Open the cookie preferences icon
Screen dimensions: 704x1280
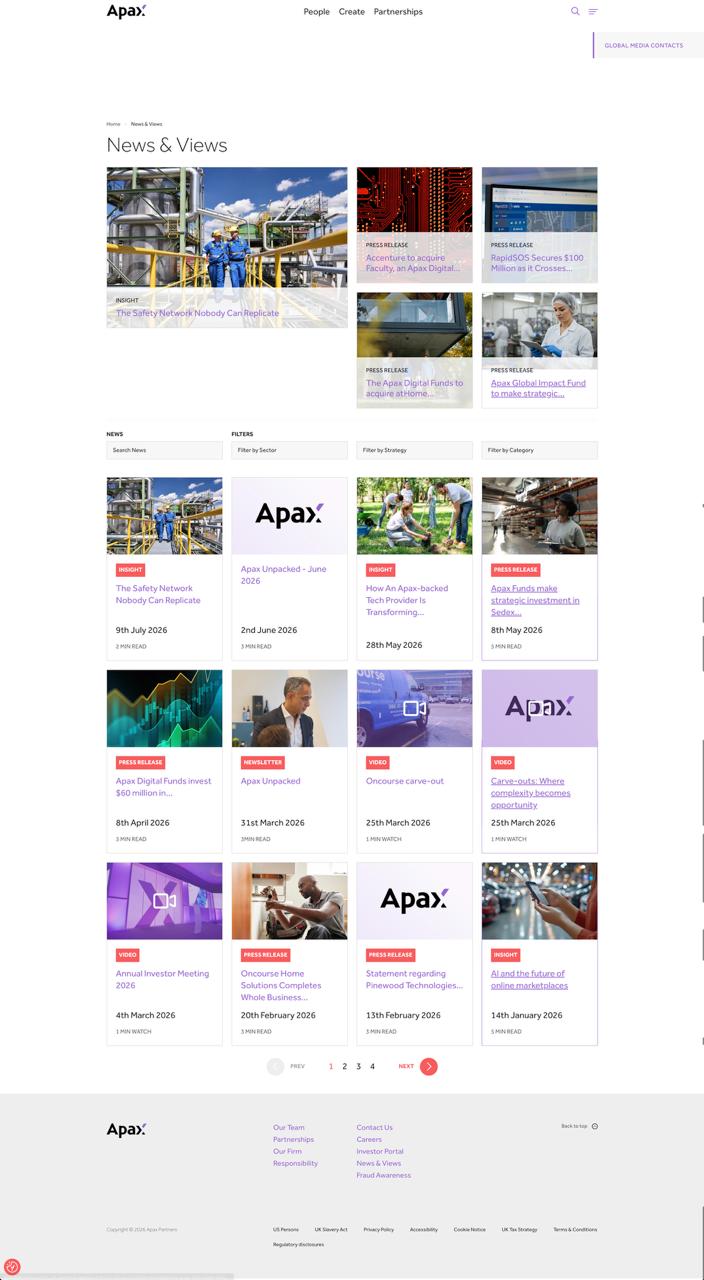[12, 1266]
